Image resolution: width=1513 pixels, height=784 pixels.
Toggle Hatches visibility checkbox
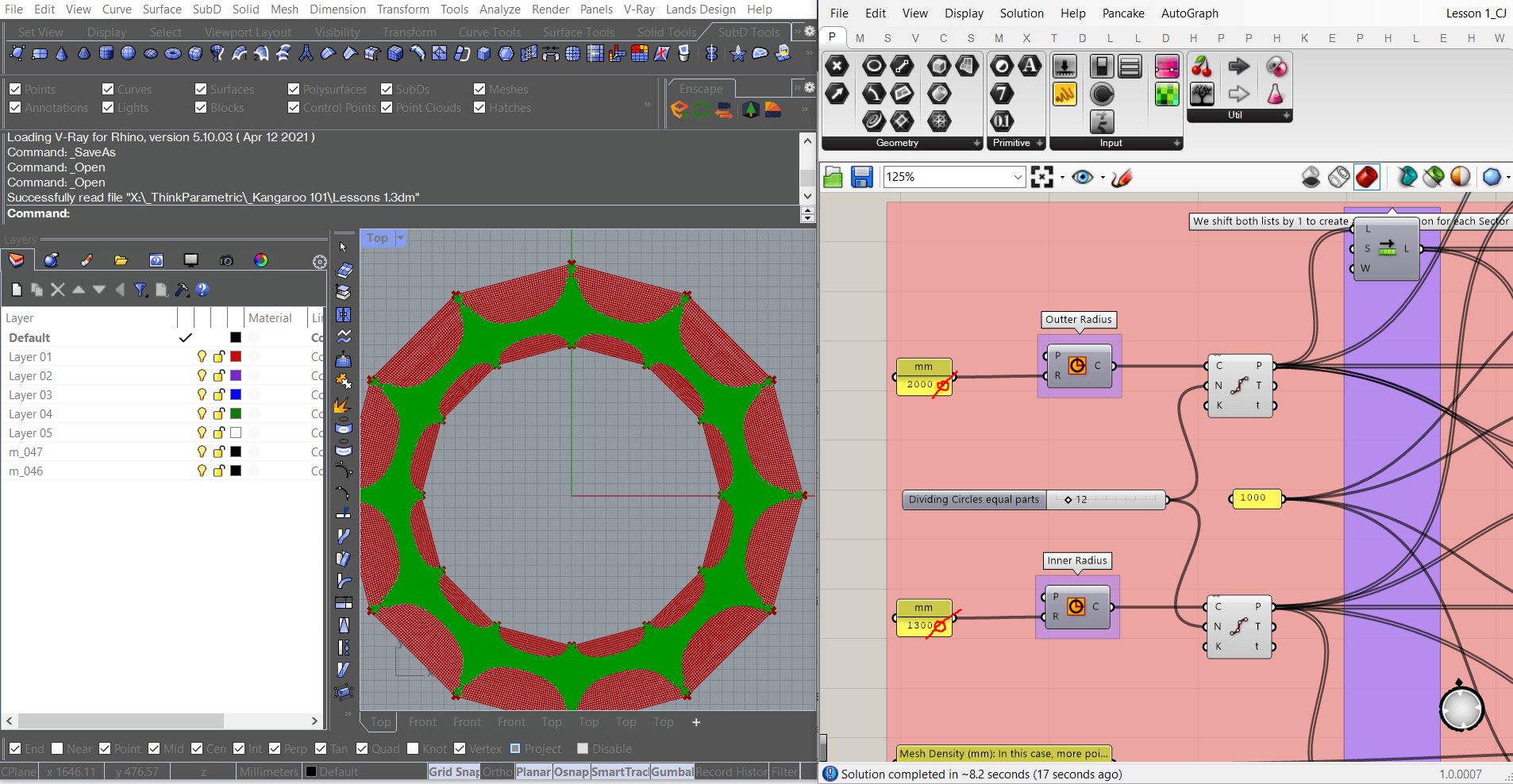pos(479,108)
